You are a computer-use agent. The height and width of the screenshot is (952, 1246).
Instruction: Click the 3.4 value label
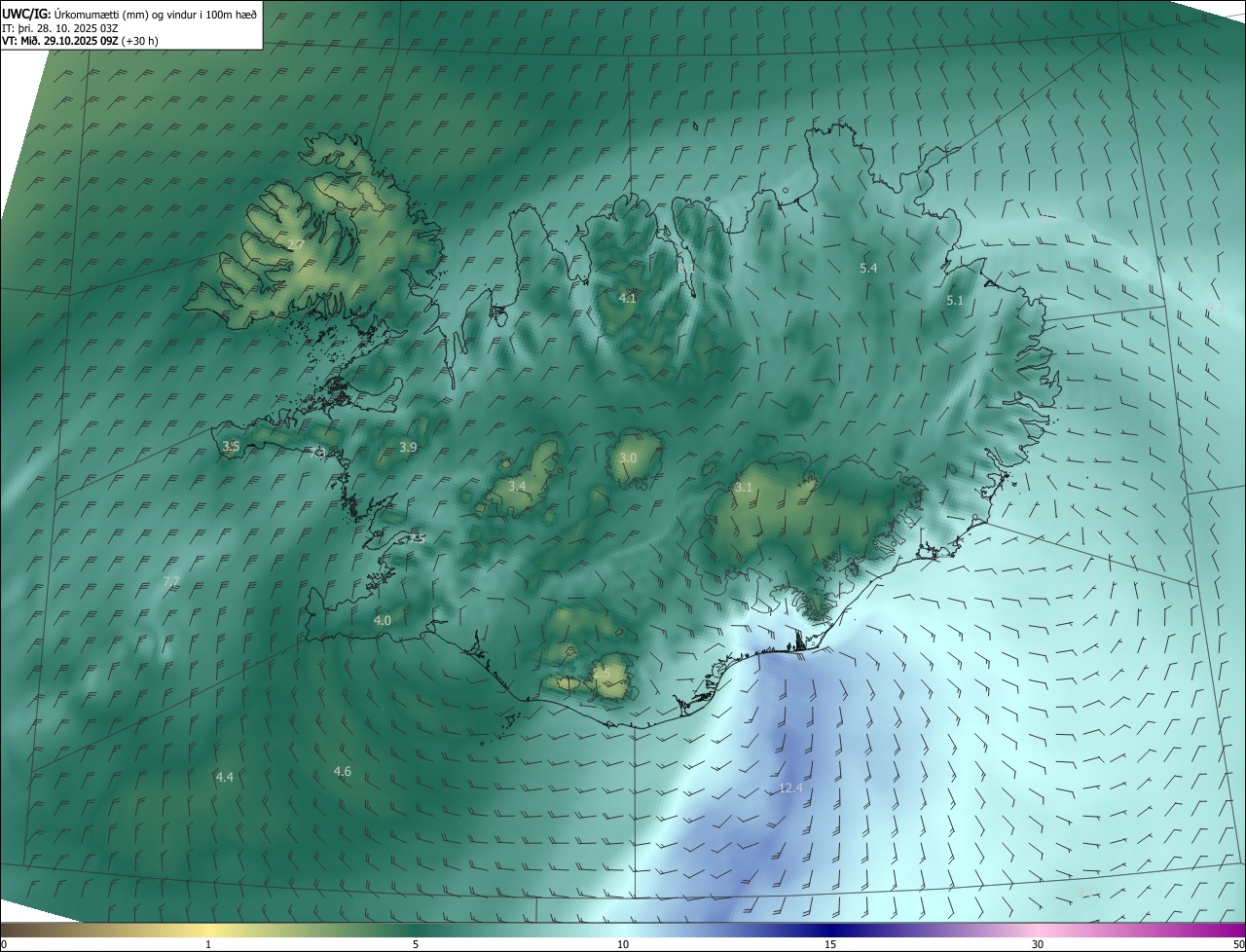click(517, 486)
